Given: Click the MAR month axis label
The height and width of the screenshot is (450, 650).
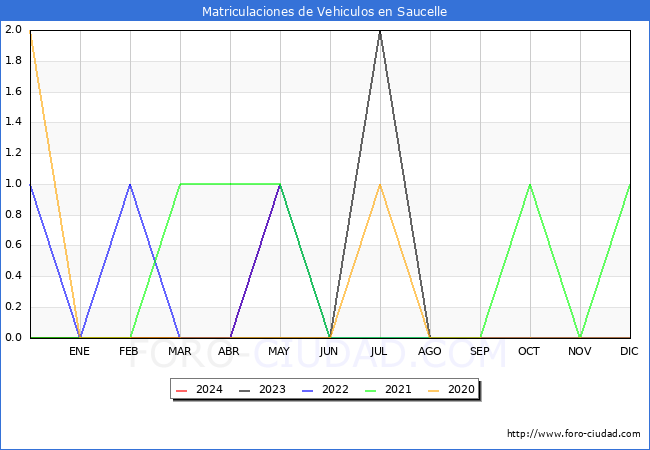Looking at the screenshot, I should pos(180,351).
